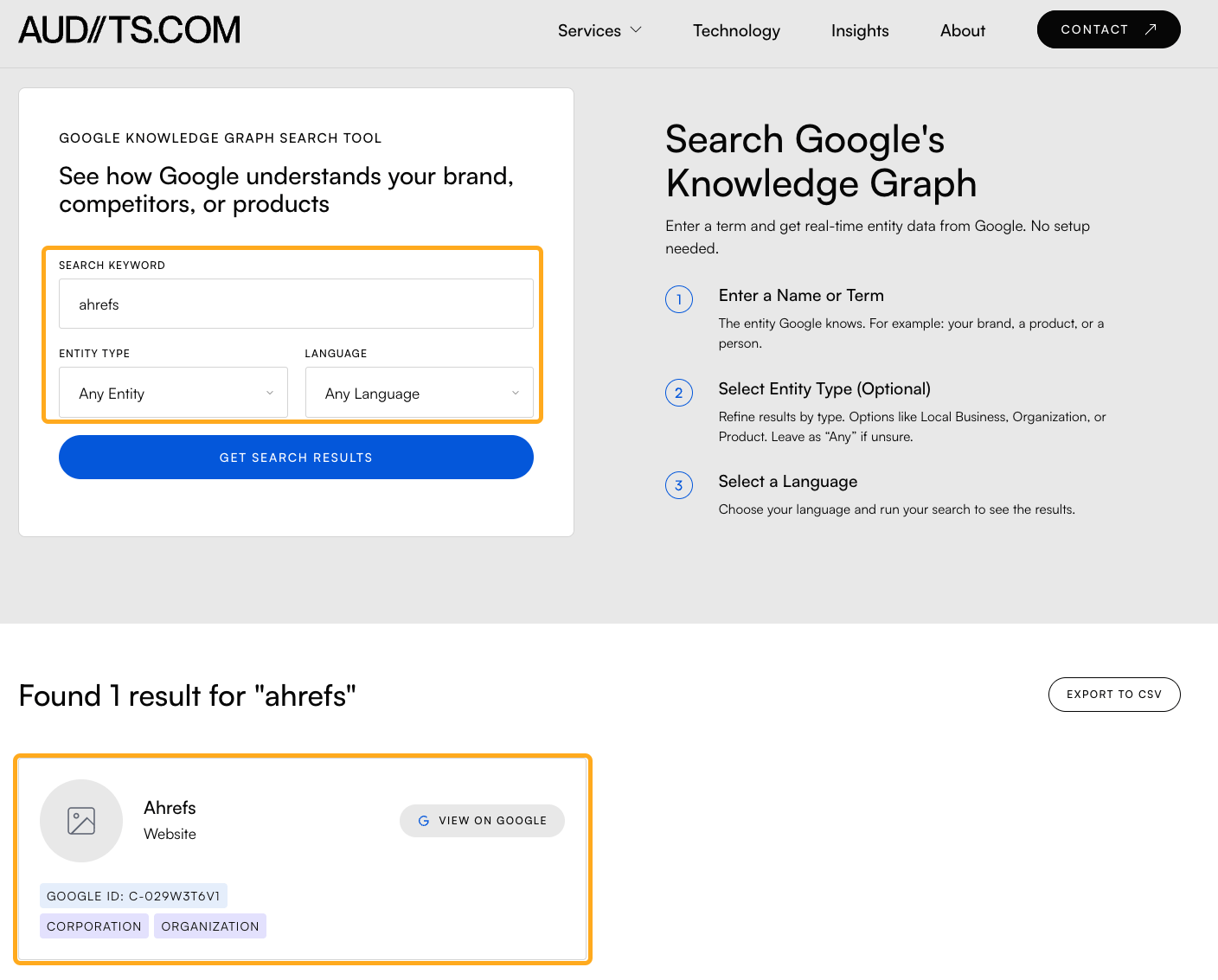The height and width of the screenshot is (980, 1218).
Task: Click the Ahrefs result title
Action: (x=170, y=808)
